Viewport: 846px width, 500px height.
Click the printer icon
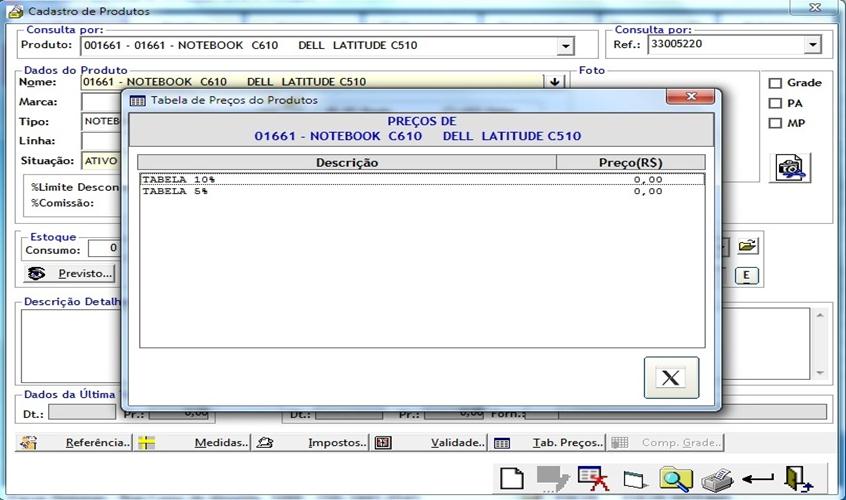[x=717, y=480]
